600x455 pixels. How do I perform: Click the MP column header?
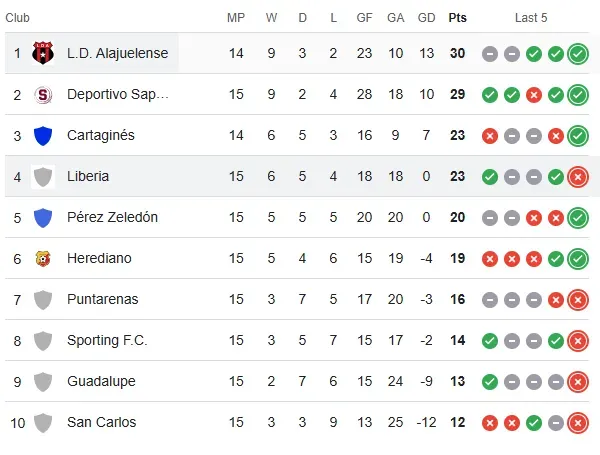point(236,18)
